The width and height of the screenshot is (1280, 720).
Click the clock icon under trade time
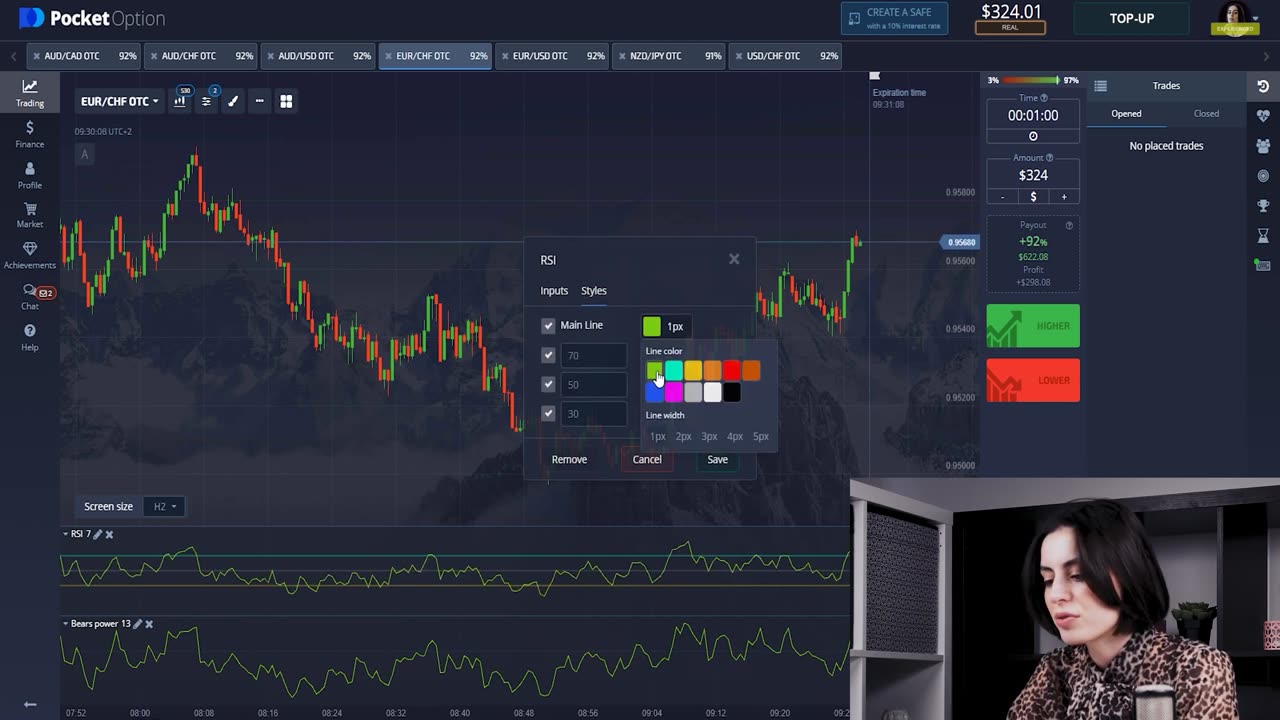(1033, 136)
